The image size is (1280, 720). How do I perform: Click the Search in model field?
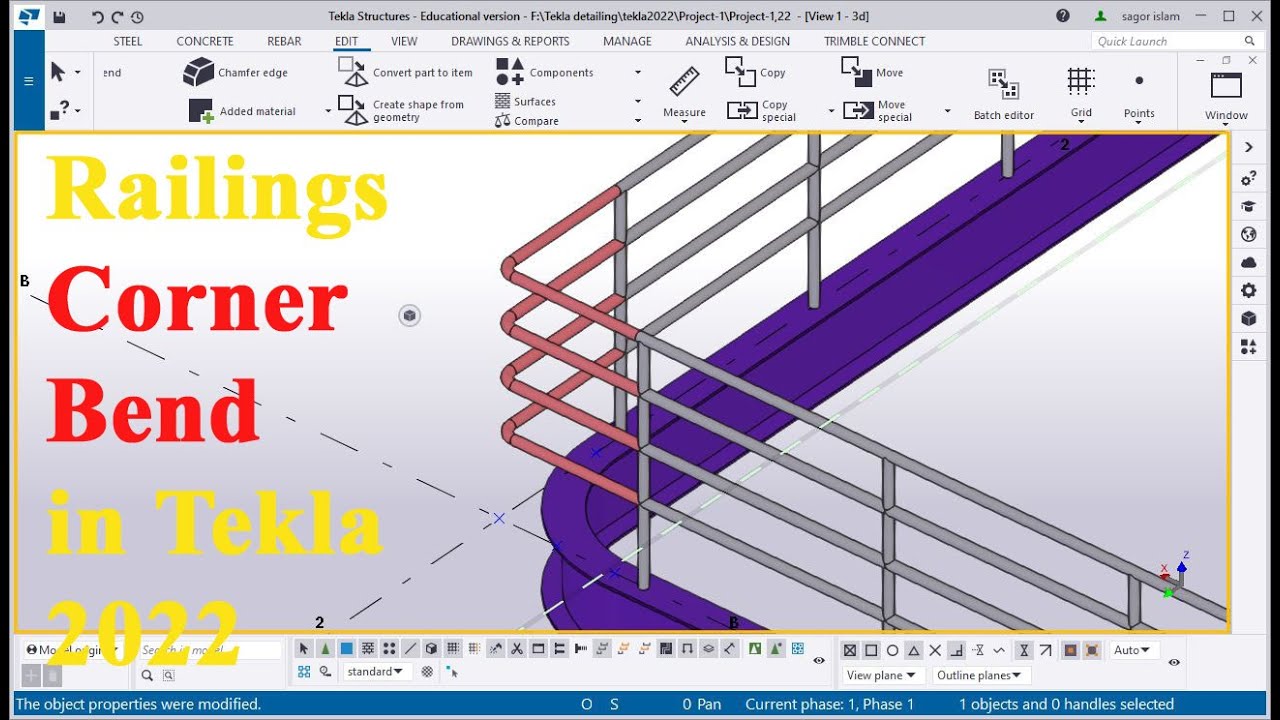point(210,650)
